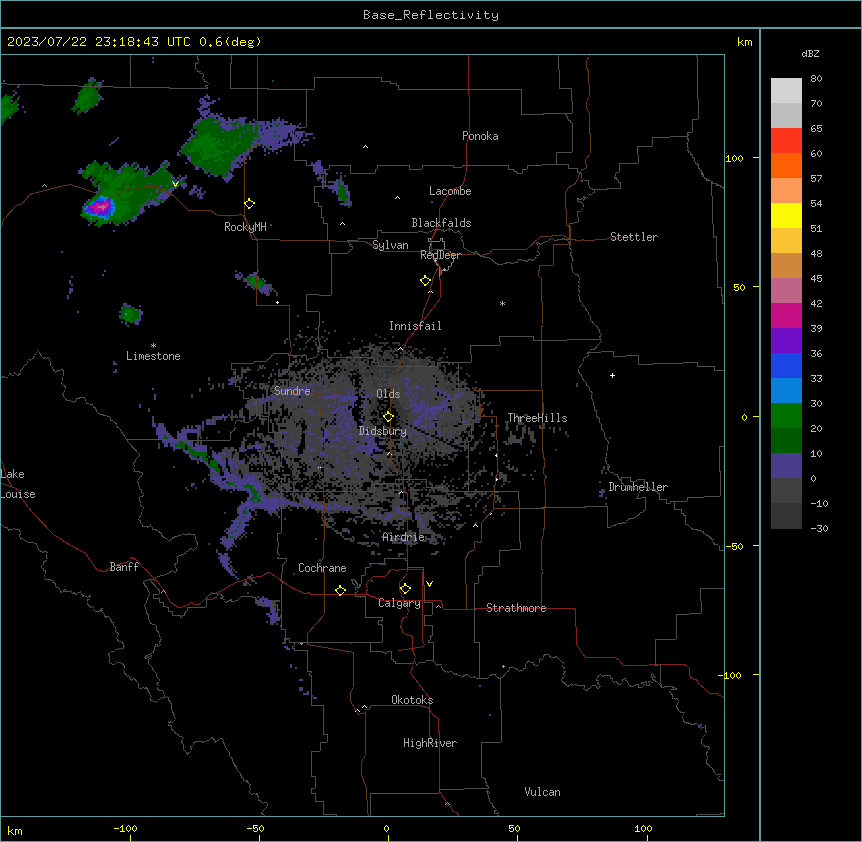Click the Airdrie label
The image size is (862, 842).
click(x=404, y=537)
